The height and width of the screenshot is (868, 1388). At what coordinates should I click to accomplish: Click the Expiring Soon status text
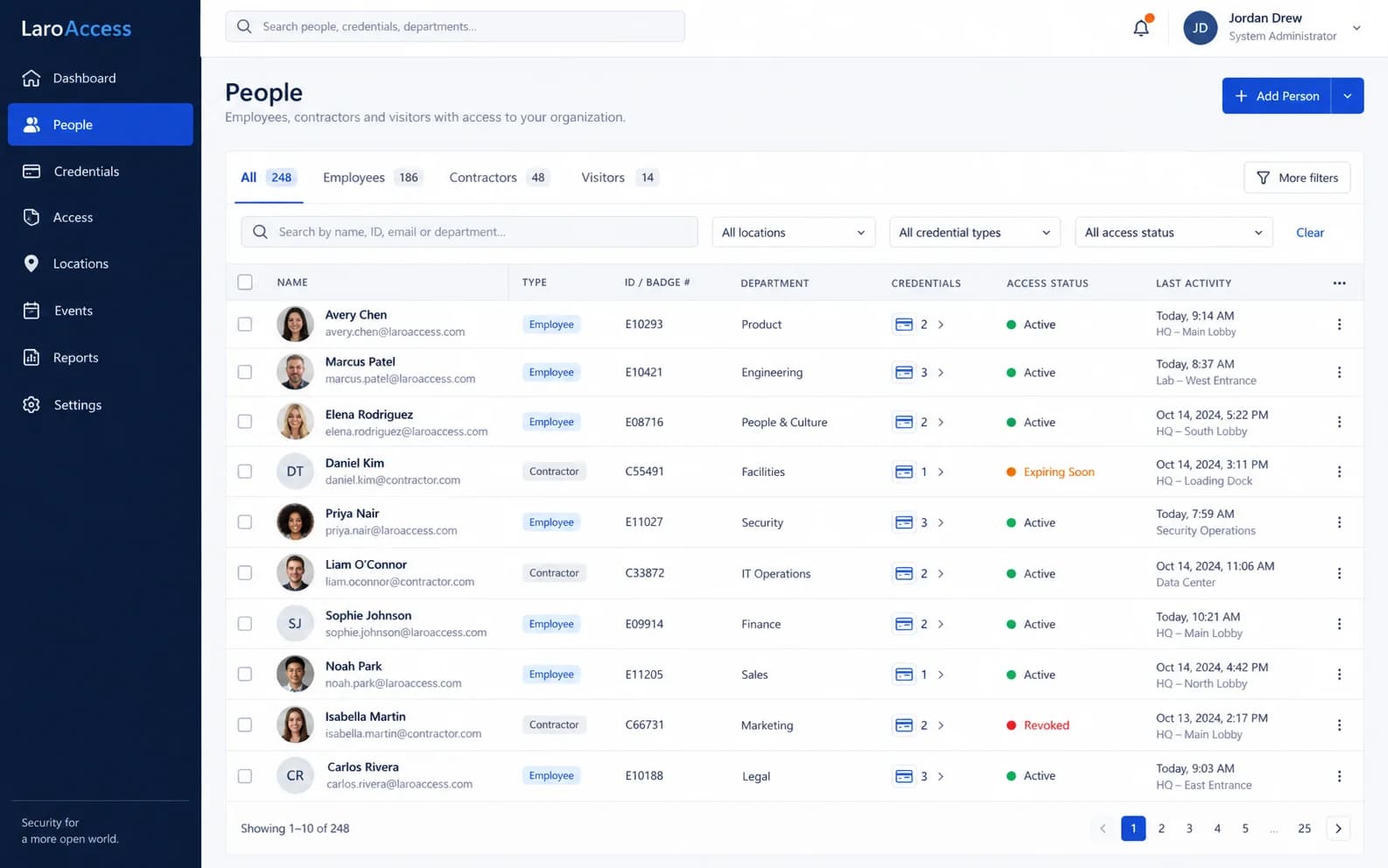pyautogui.click(x=1059, y=472)
